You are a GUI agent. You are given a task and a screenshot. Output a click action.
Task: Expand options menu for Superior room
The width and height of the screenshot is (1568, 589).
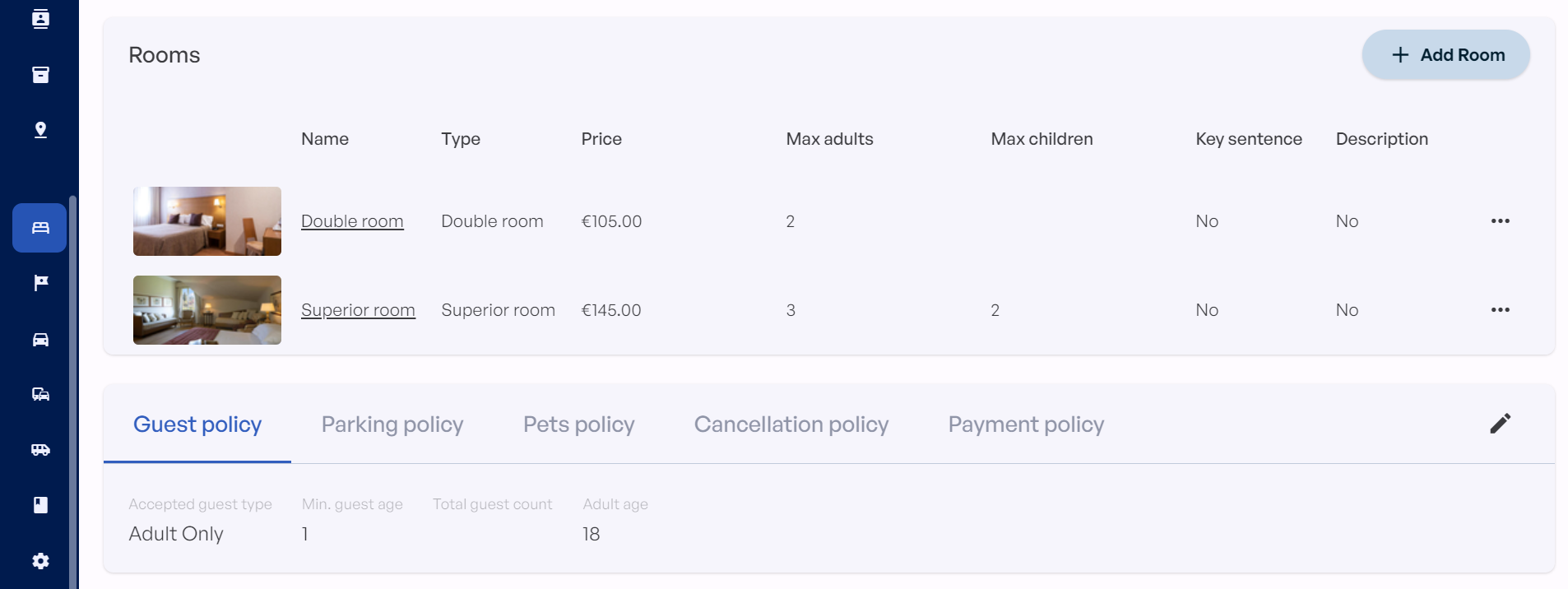click(1500, 310)
